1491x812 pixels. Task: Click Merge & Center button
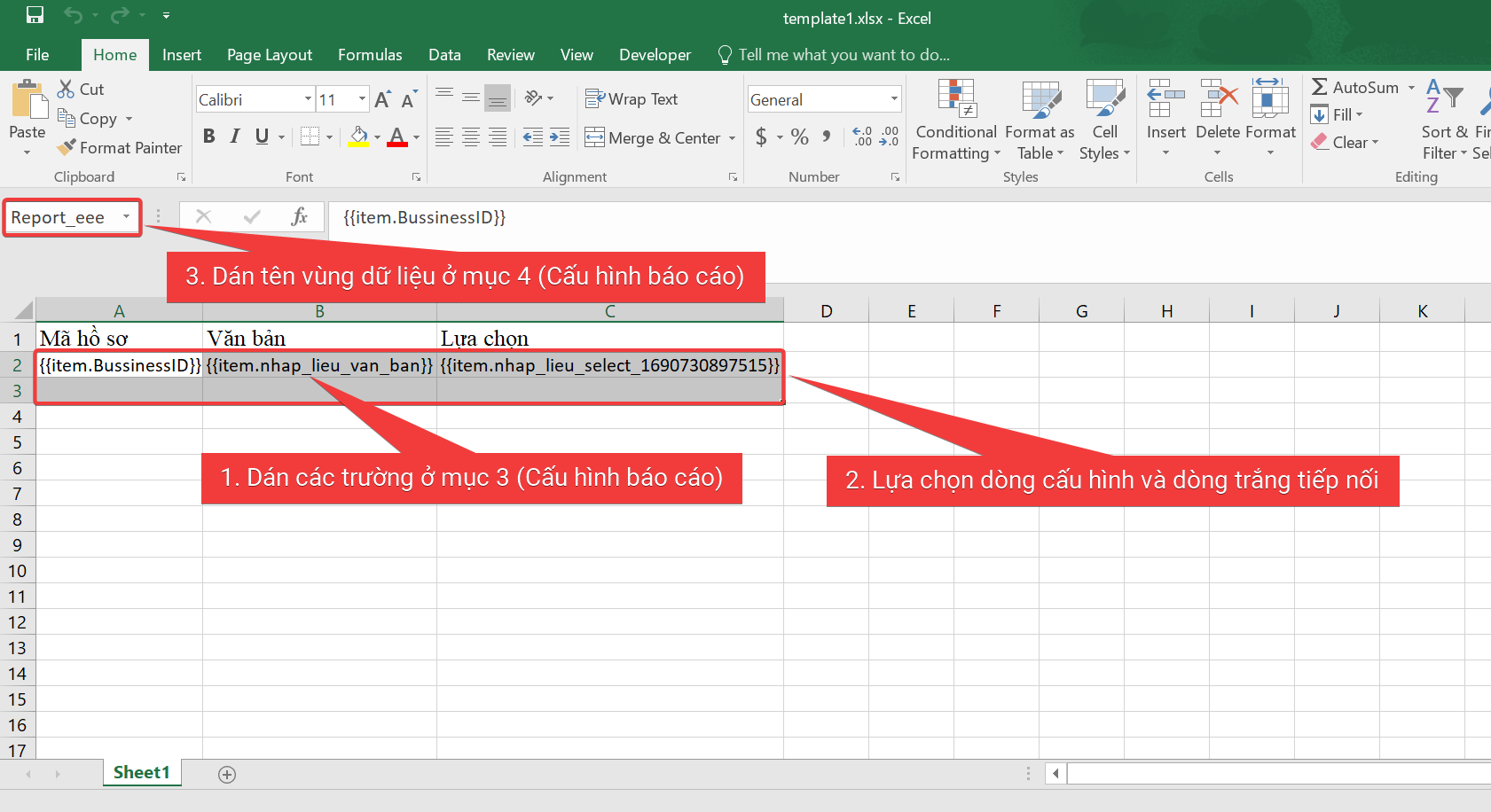pos(654,137)
